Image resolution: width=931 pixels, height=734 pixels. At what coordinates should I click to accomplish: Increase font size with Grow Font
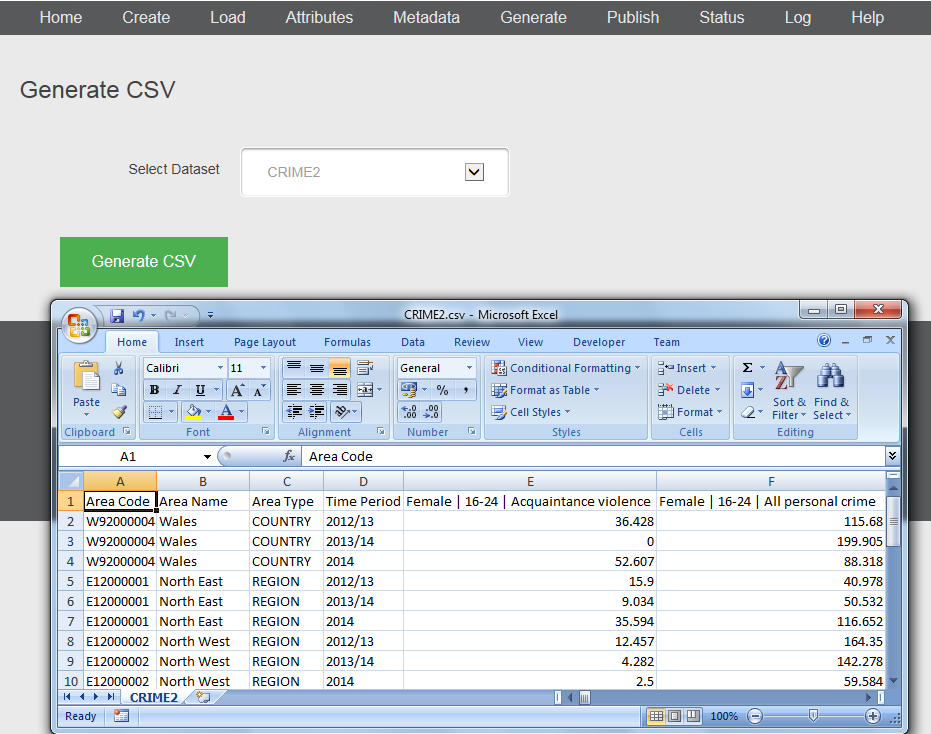[237, 390]
